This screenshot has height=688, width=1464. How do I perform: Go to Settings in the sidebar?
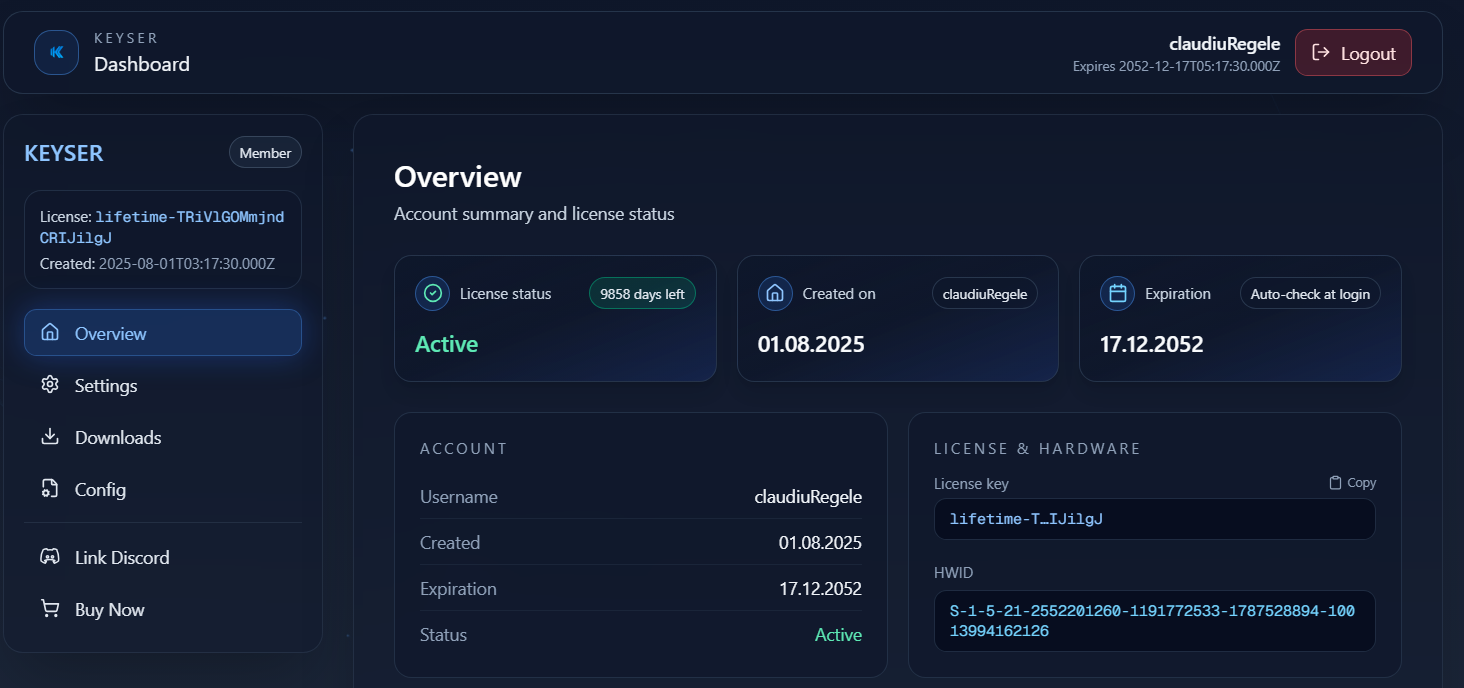163,385
